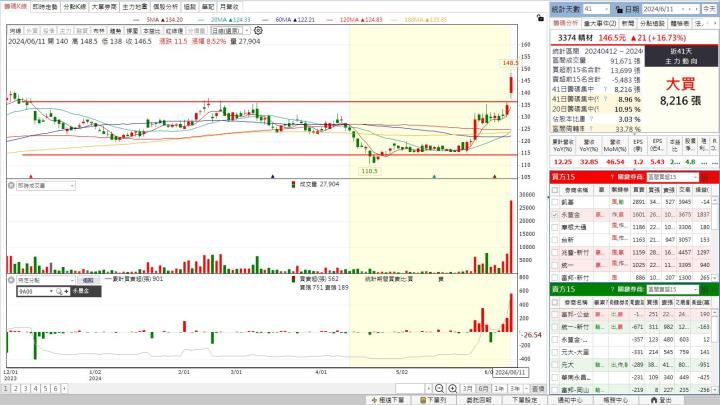Click help icon beside 佔股本比重
The width and height of the screenshot is (720, 405).
592,119
